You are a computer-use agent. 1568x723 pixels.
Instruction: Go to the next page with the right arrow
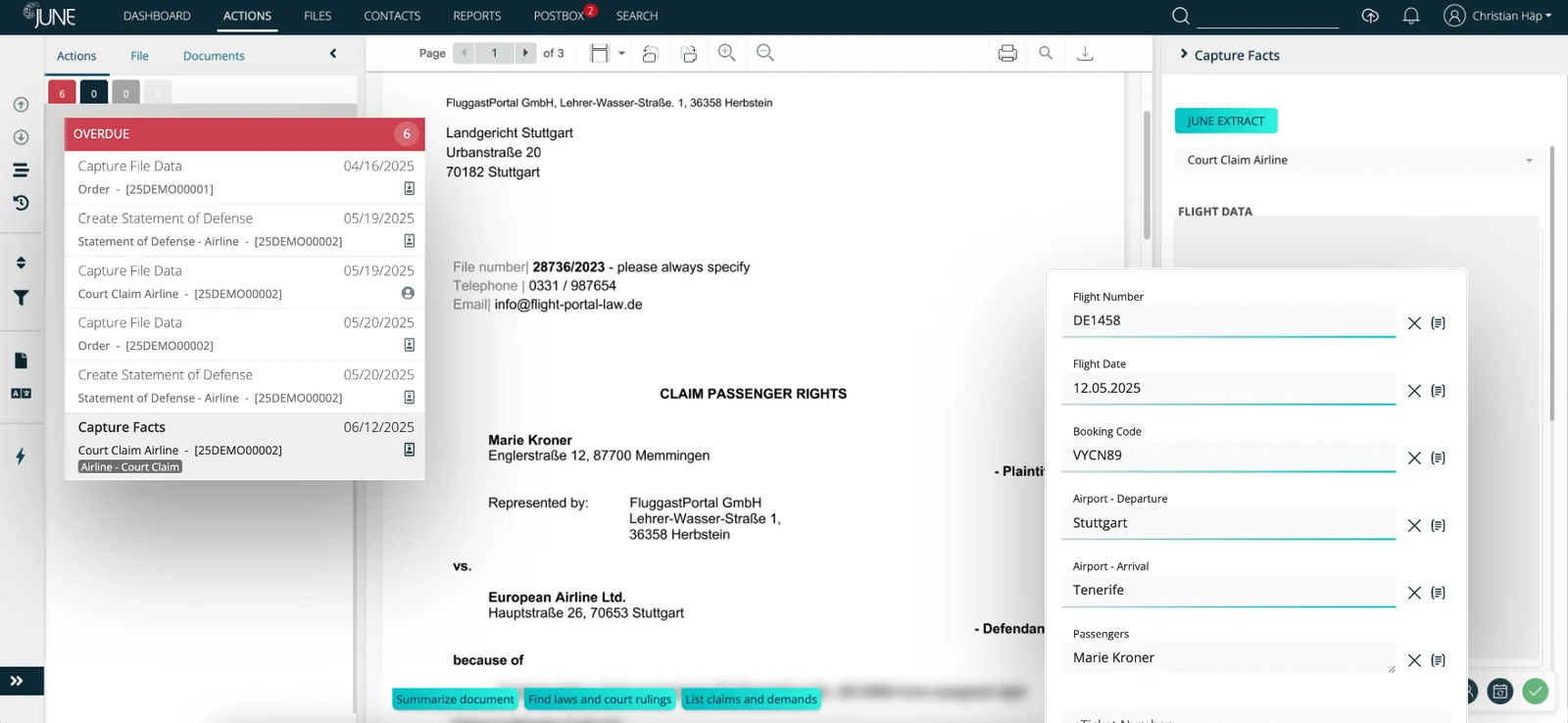(526, 53)
